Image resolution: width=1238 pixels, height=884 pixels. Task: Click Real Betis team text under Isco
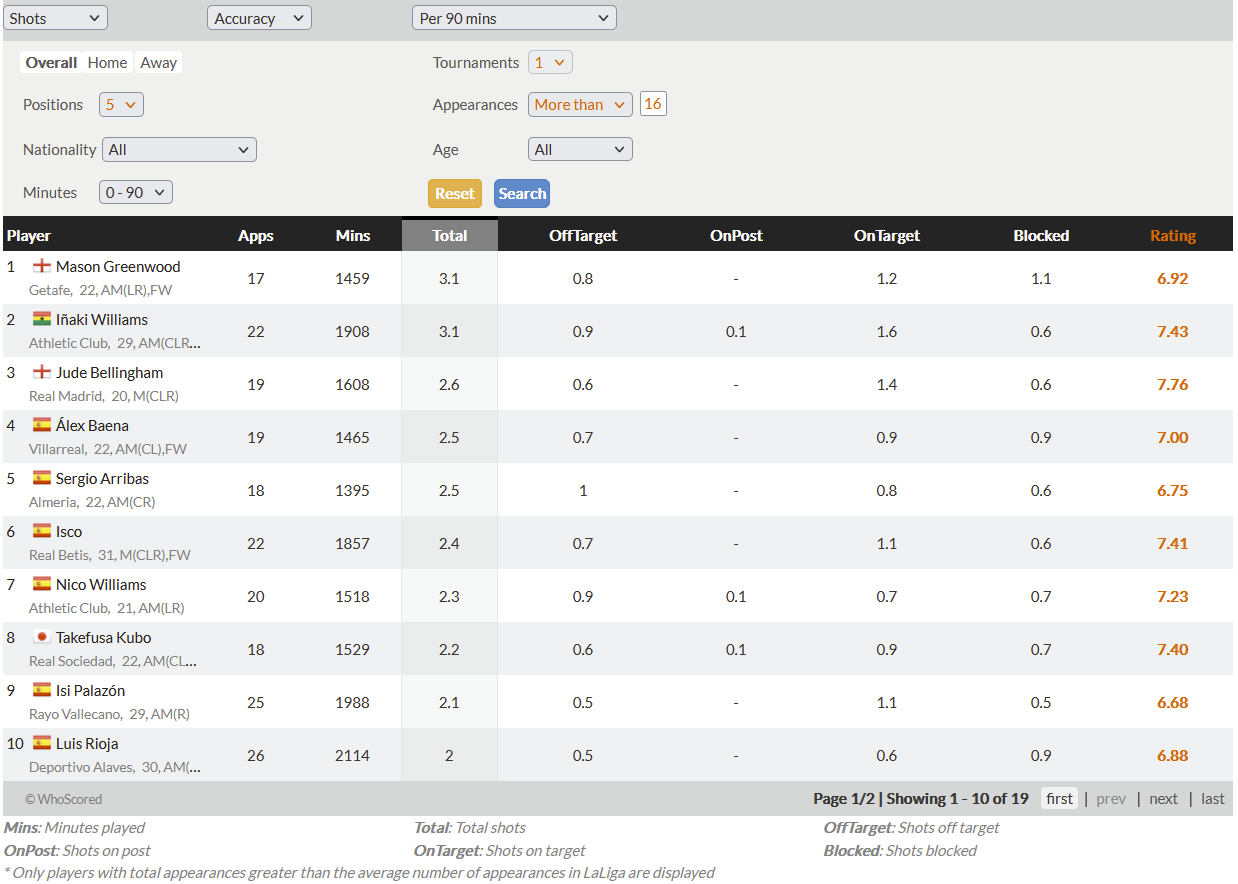(59, 555)
